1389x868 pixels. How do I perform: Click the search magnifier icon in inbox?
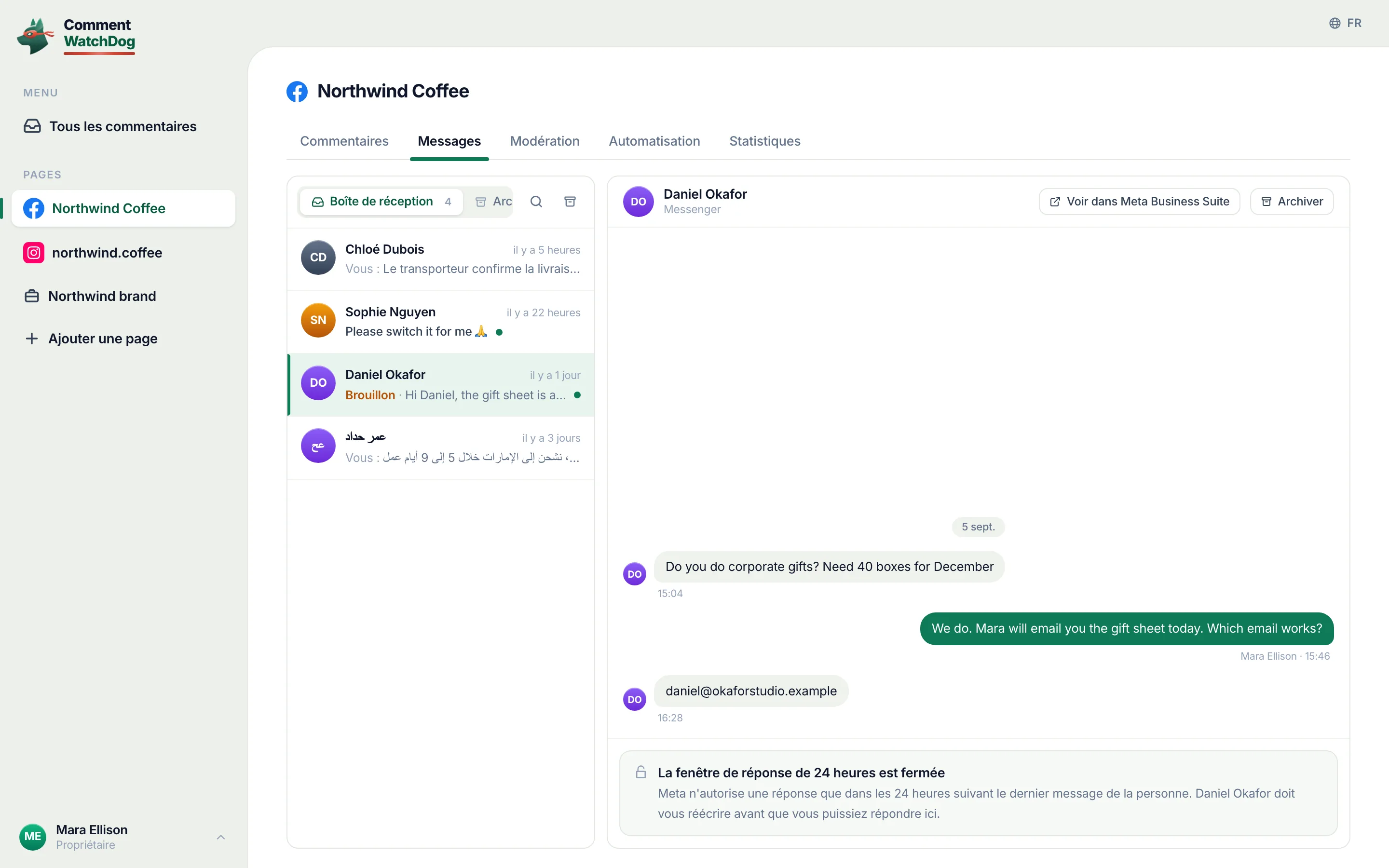coord(536,202)
